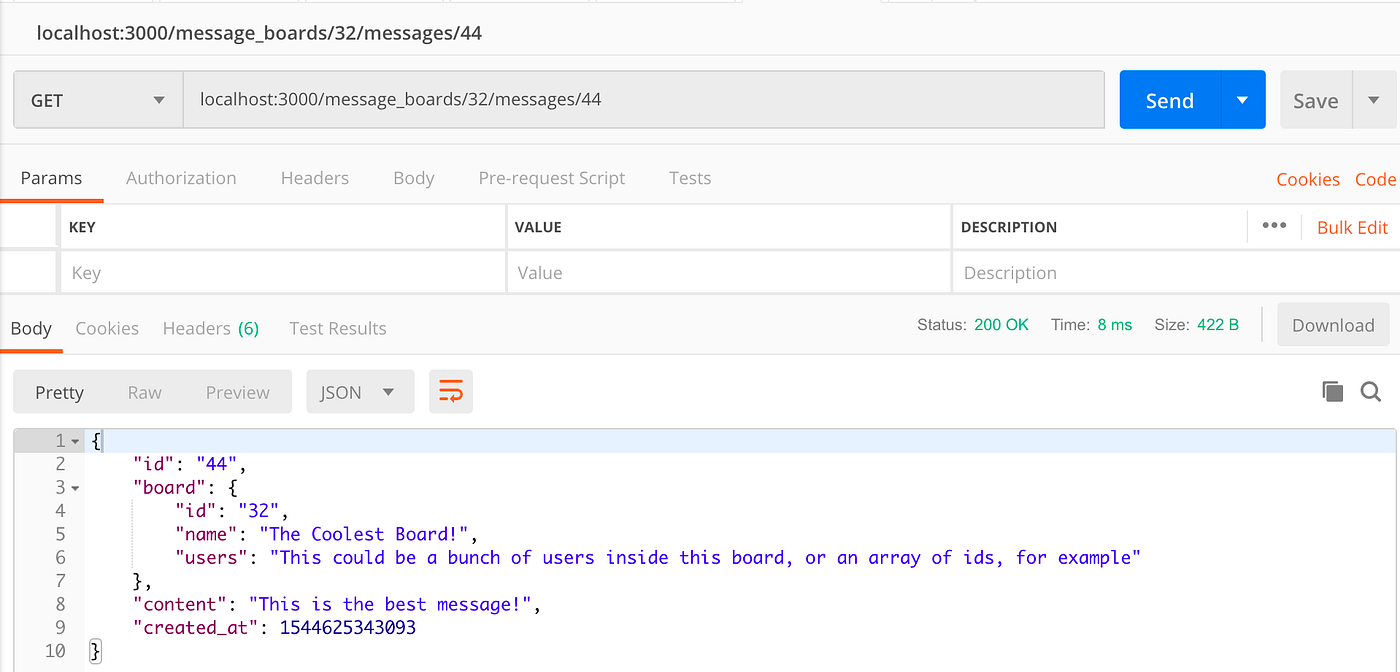
Task: Open the Tests tab of the request
Action: coord(690,178)
